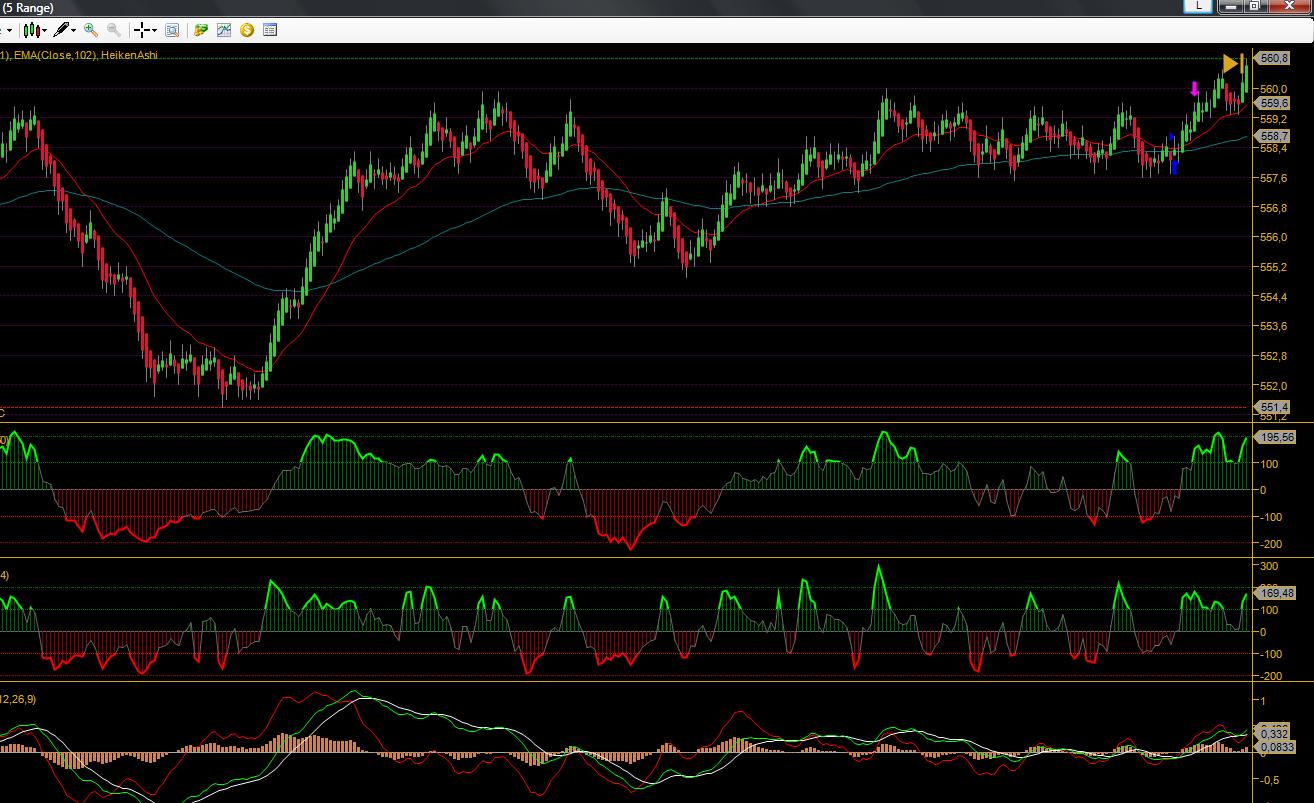Click the 558,7 EMA price marker
This screenshot has width=1314, height=803.
tap(1273, 136)
